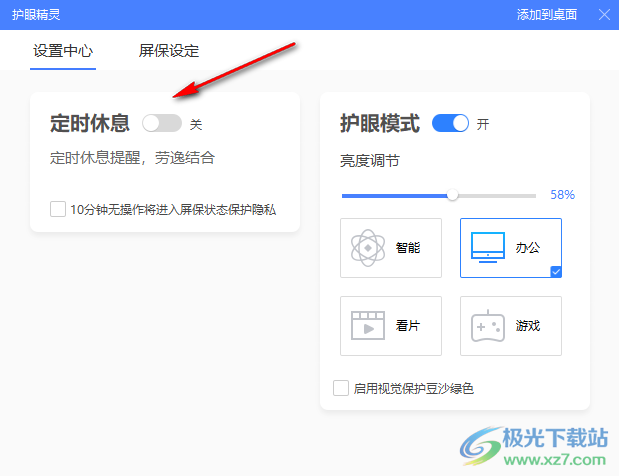This screenshot has height=476, width=619.
Task: Click the gamepad icon for 游戏
Action: click(488, 326)
